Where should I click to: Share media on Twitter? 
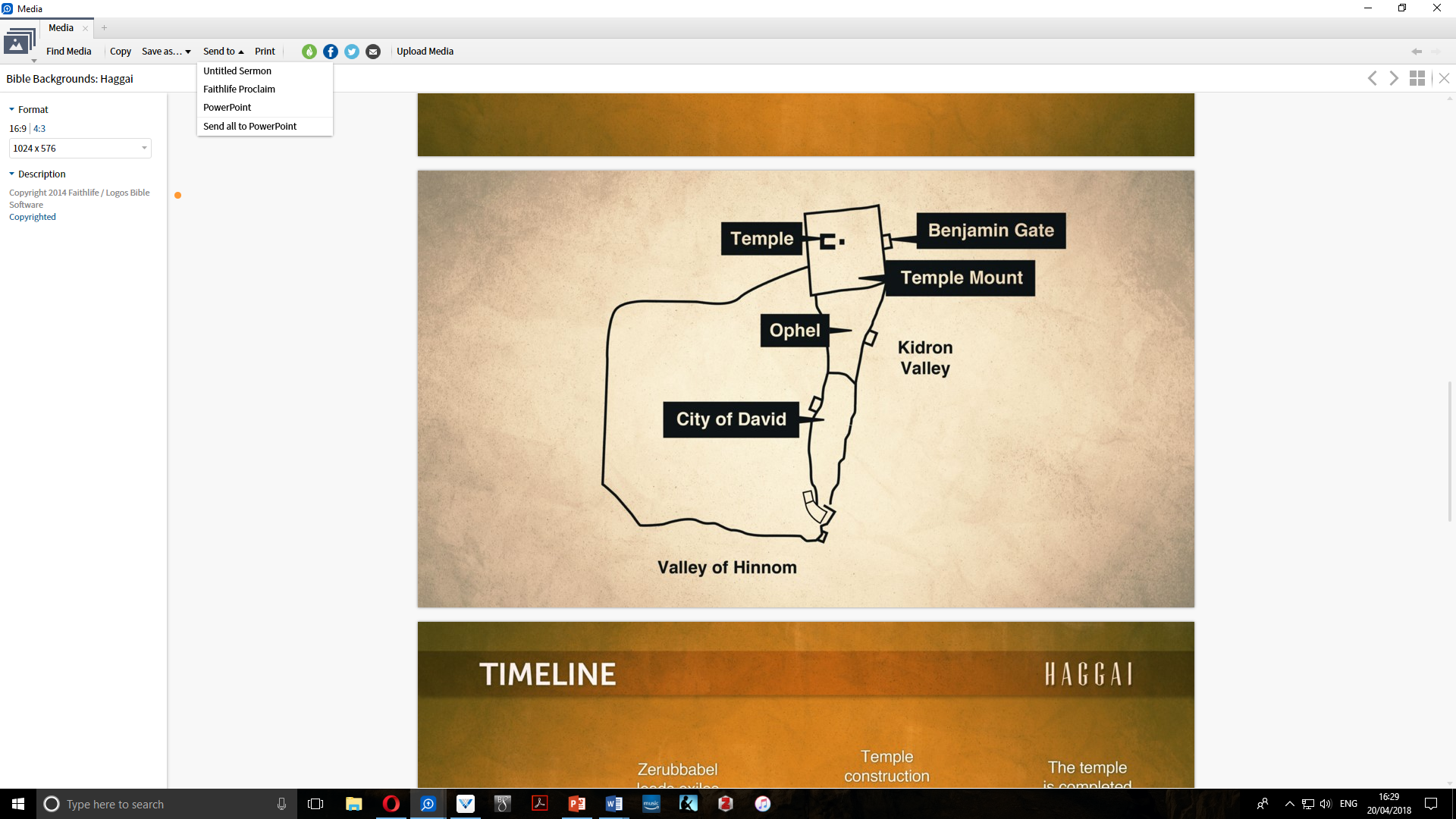pyautogui.click(x=352, y=52)
